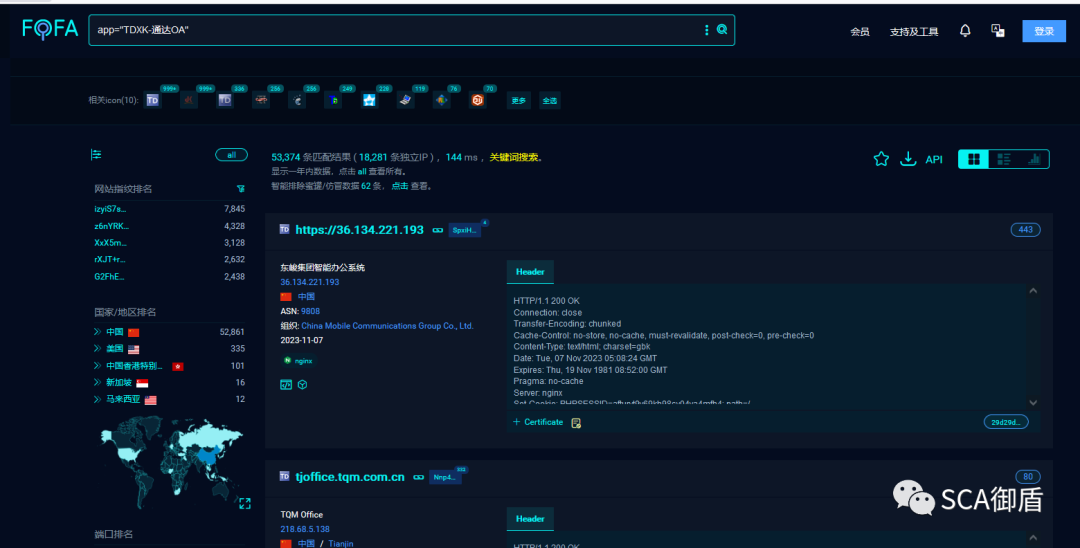Select the Header tab of first result
Screen dimensions: 1080x548
529,272
